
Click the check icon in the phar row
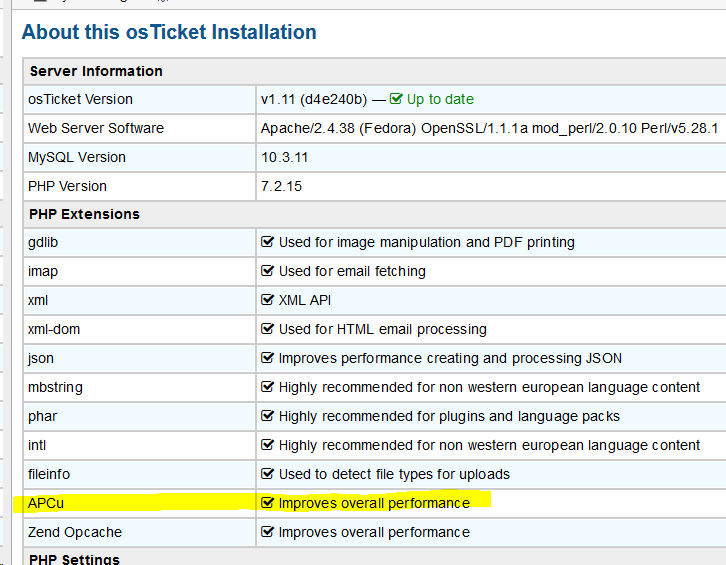(x=267, y=416)
